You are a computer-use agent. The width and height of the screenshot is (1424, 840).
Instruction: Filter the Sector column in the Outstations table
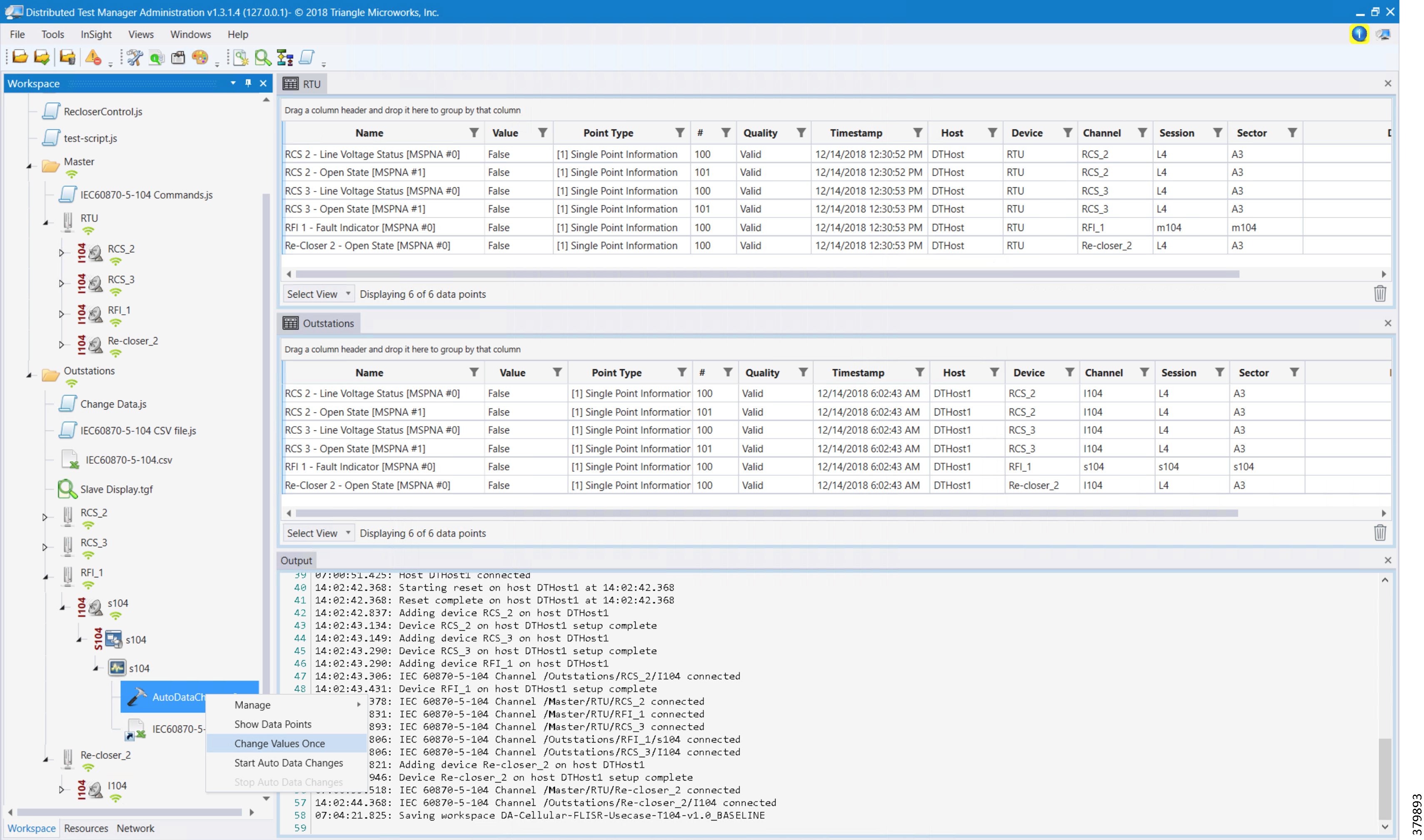[x=1294, y=372]
